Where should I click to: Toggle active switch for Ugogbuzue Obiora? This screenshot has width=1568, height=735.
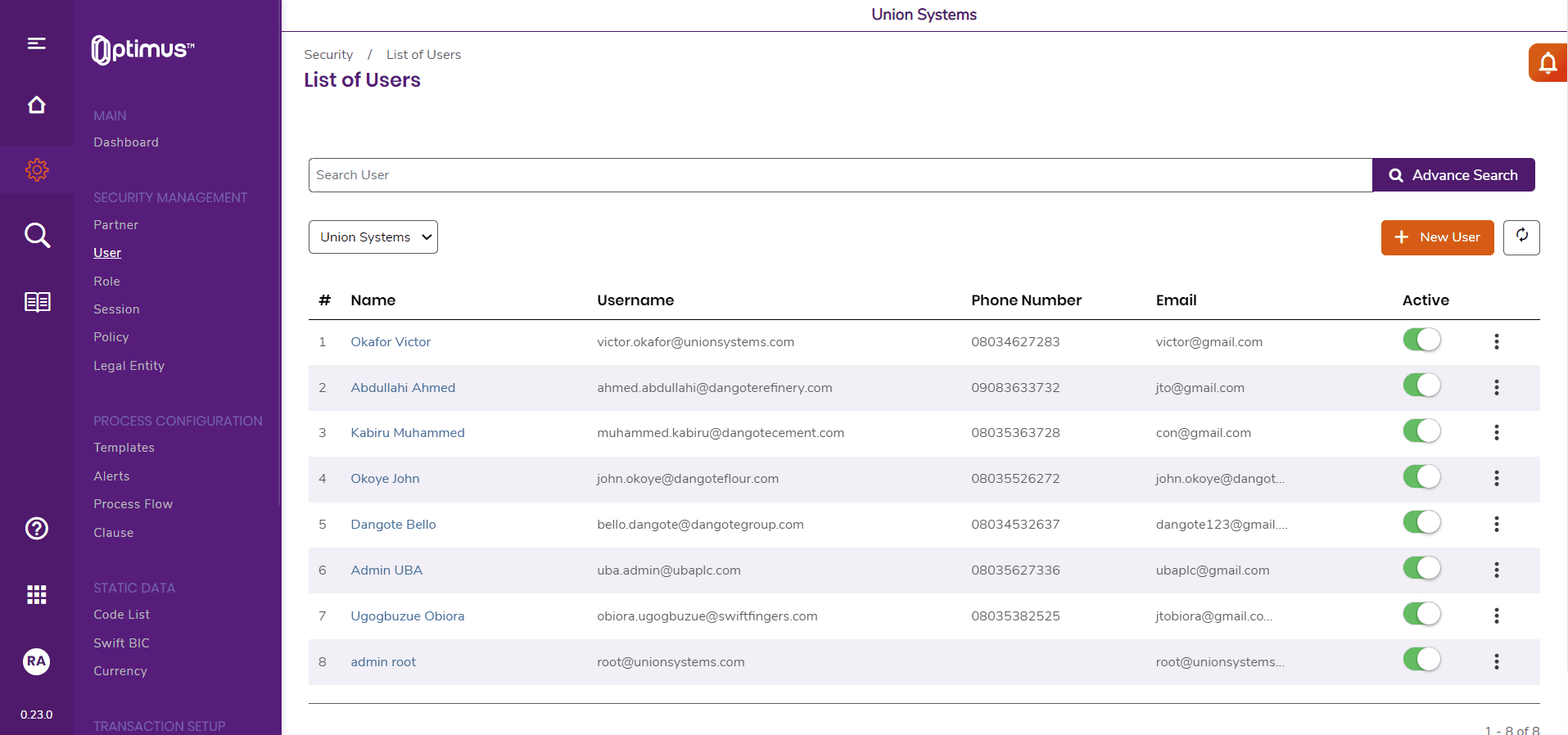point(1421,614)
